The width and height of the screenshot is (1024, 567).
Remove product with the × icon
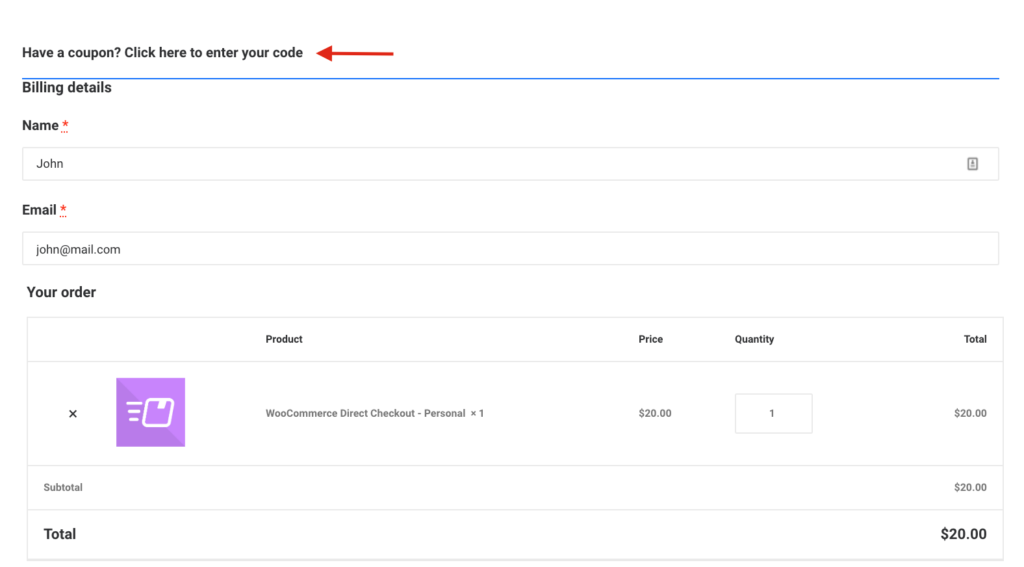click(73, 413)
